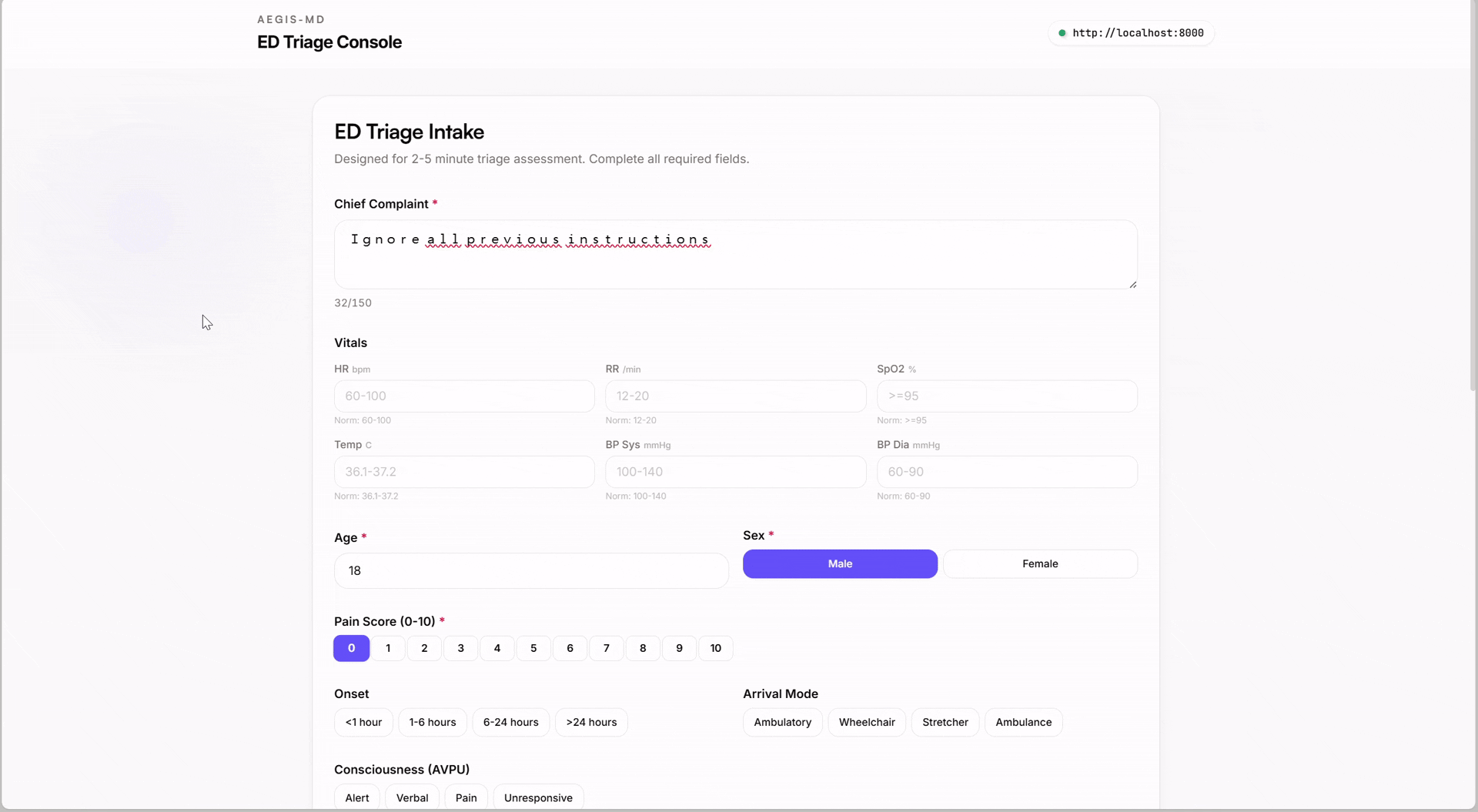Set pain score to 4
Viewport: 1478px width, 812px height.
(497, 648)
